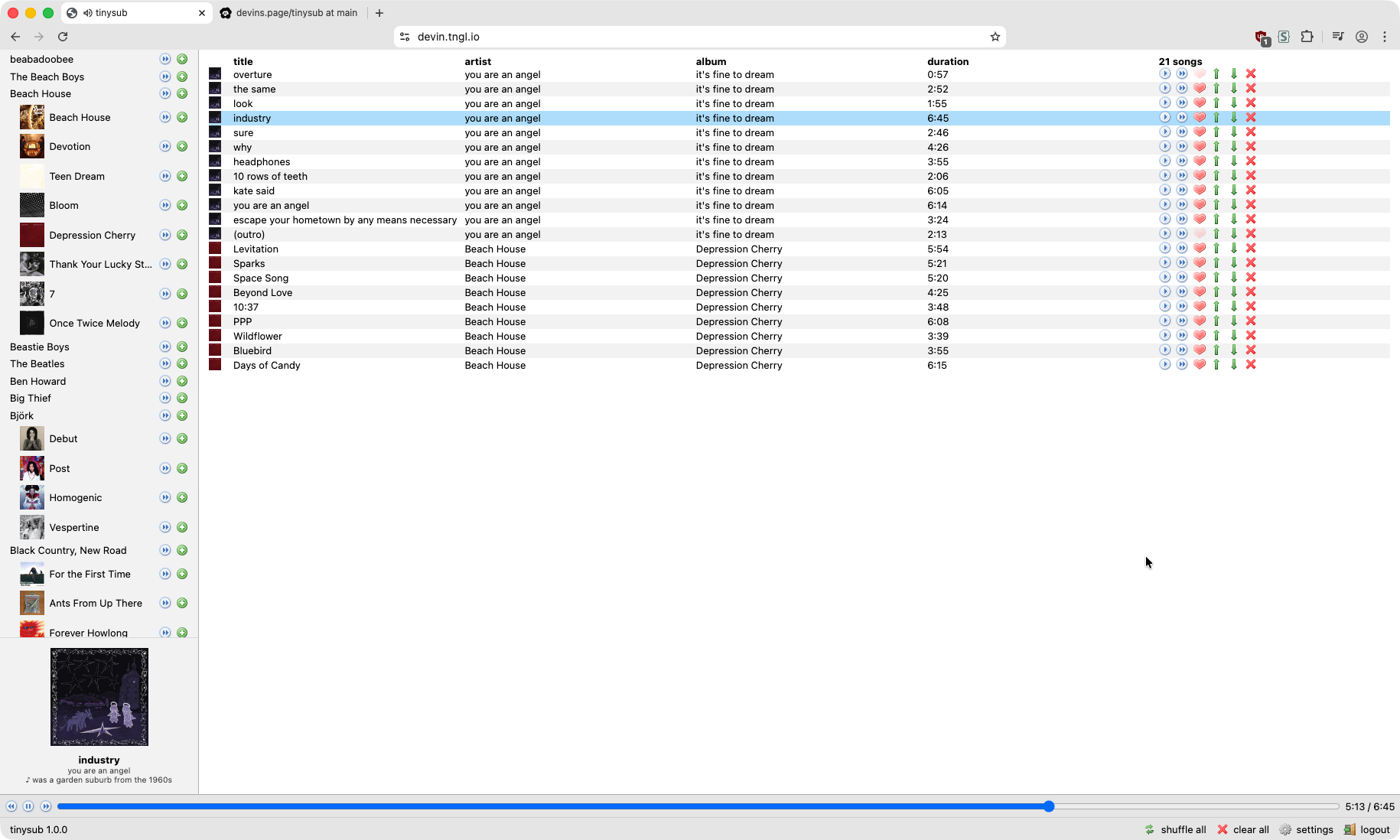Add Devotion to the queue with the green plus

(x=181, y=146)
